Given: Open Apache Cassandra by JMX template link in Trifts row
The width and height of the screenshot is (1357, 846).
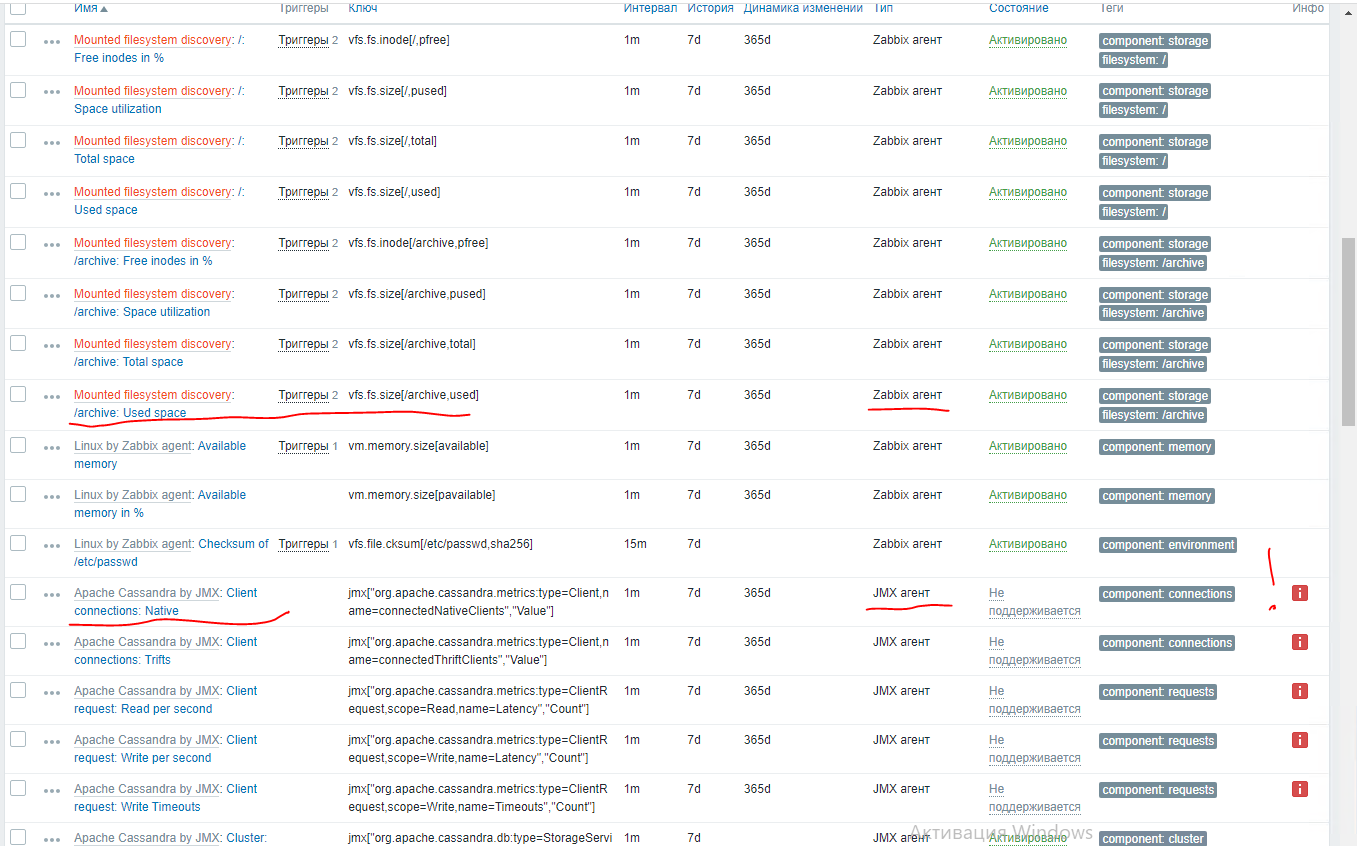Looking at the screenshot, I should click(x=147, y=642).
